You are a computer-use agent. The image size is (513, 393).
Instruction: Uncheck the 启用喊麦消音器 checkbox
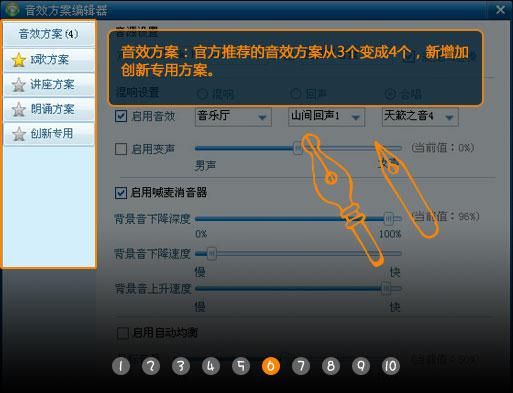121,193
